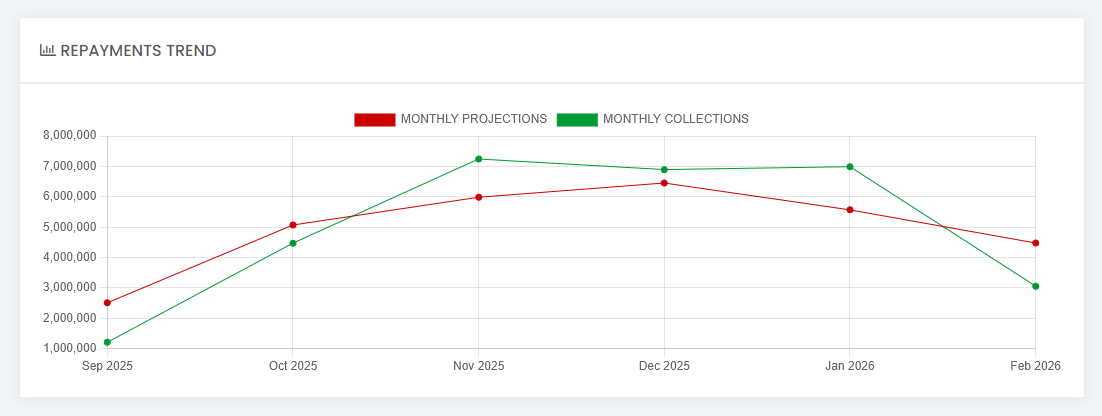Click the REPAYMENTS TREND heading
This screenshot has width=1102, height=416.
(x=138, y=51)
